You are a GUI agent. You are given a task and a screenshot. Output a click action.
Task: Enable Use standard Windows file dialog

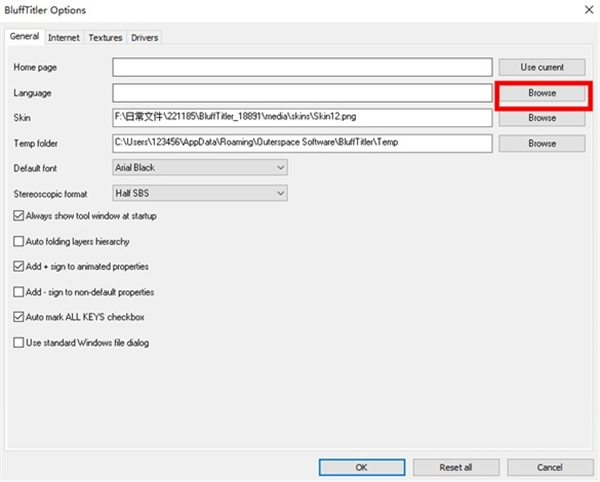tap(19, 343)
